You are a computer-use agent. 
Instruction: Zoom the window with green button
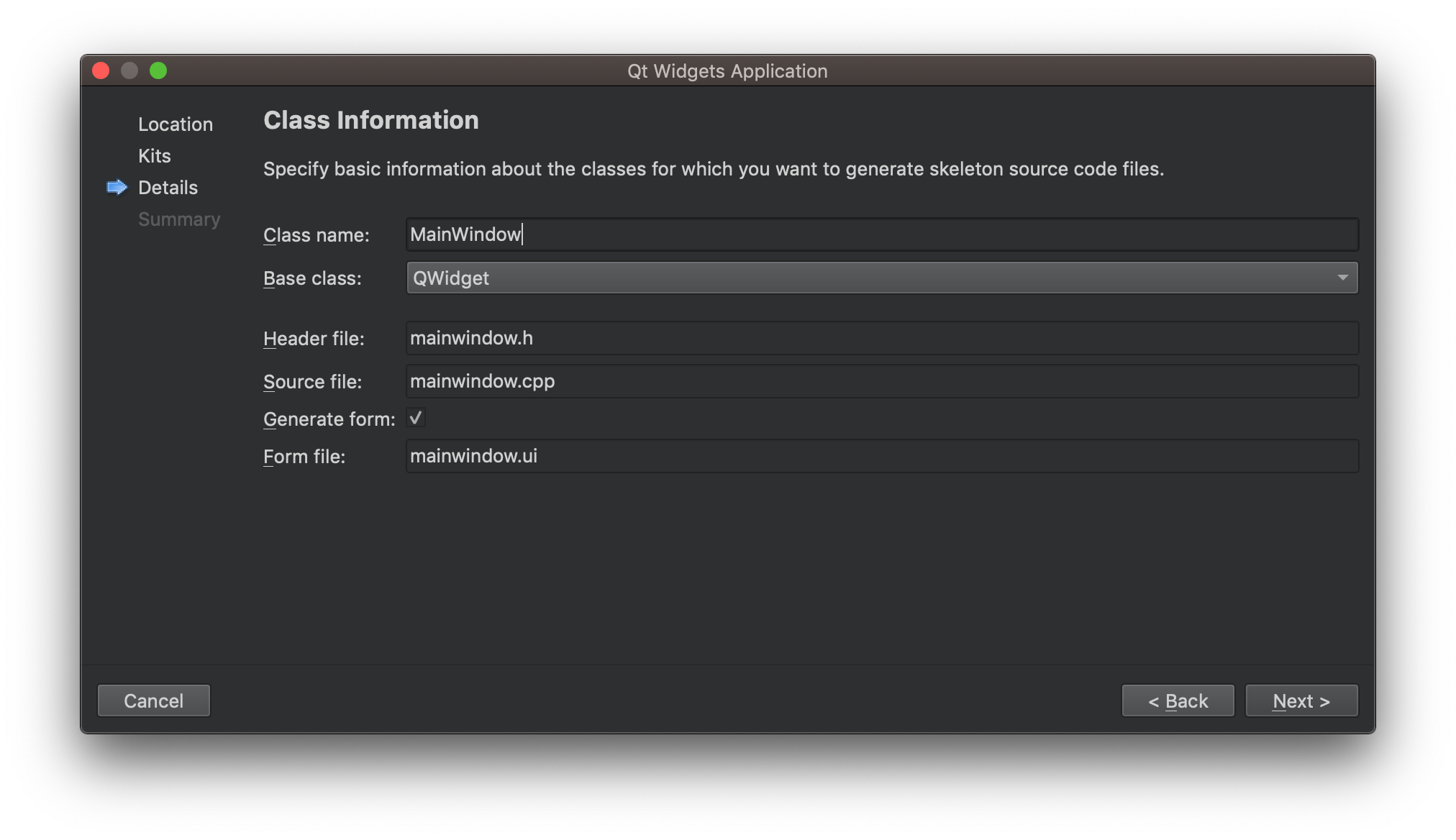158,70
